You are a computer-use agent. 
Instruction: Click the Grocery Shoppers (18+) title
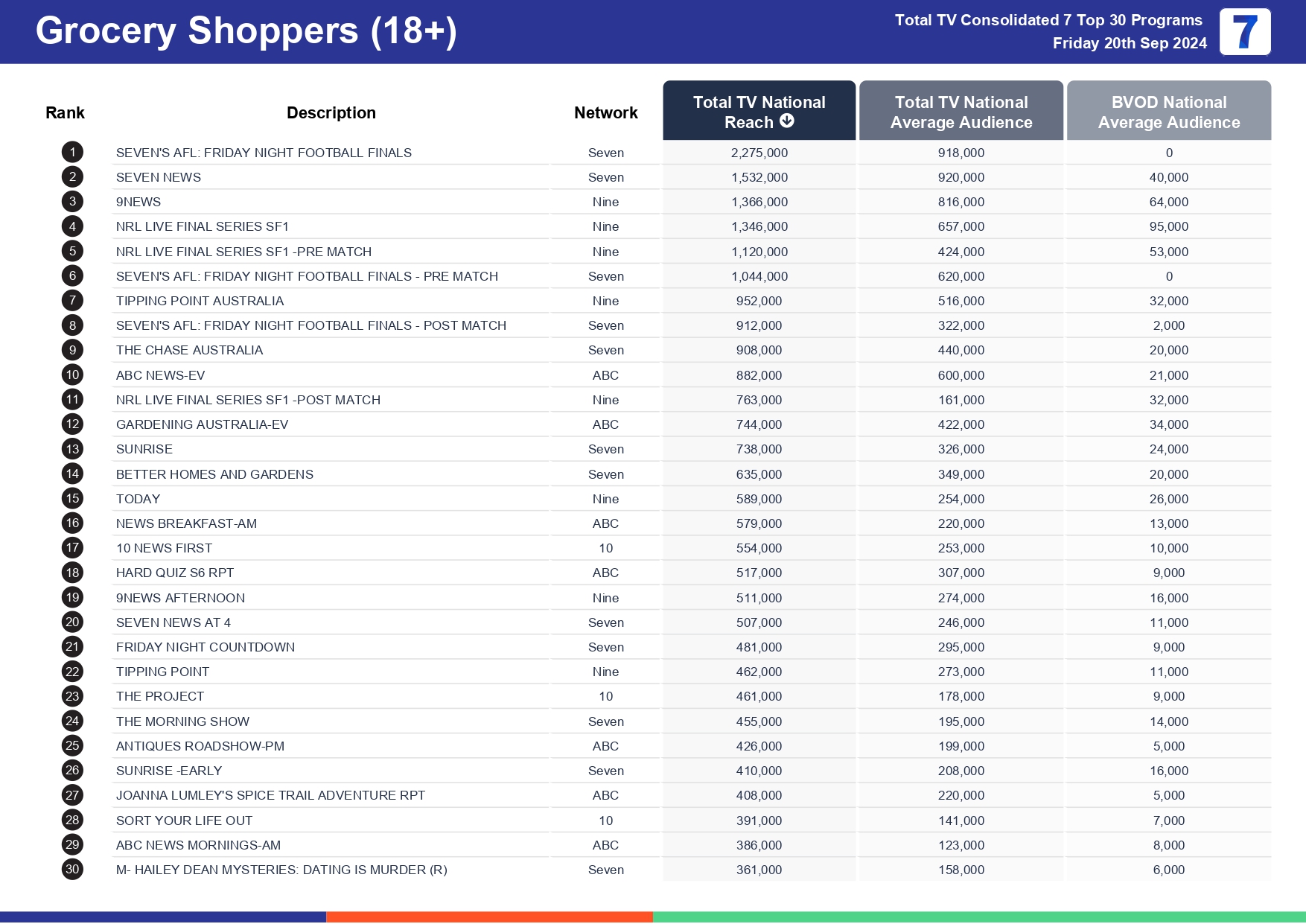(246, 31)
